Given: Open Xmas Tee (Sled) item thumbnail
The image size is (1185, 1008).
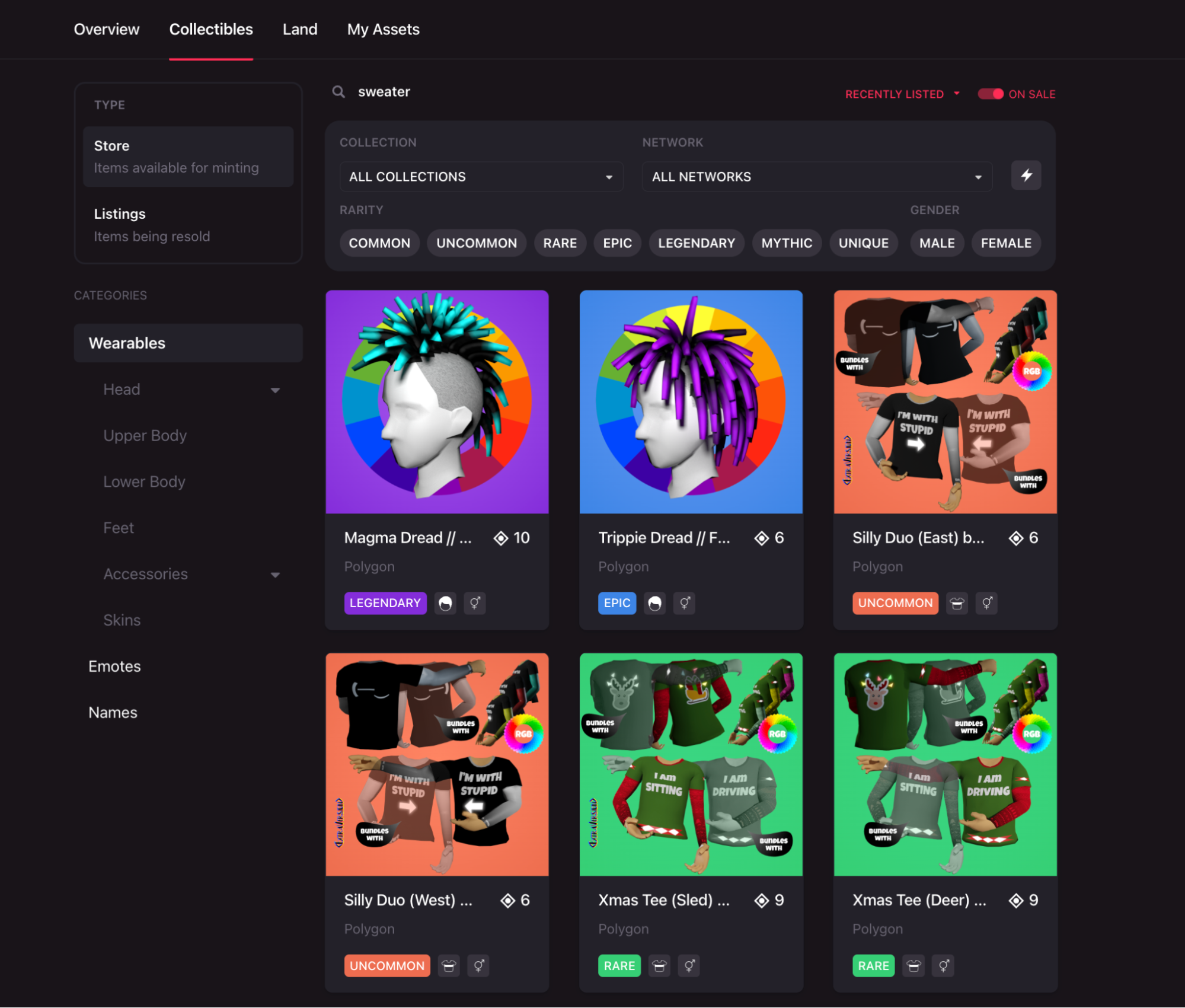Looking at the screenshot, I should (691, 765).
